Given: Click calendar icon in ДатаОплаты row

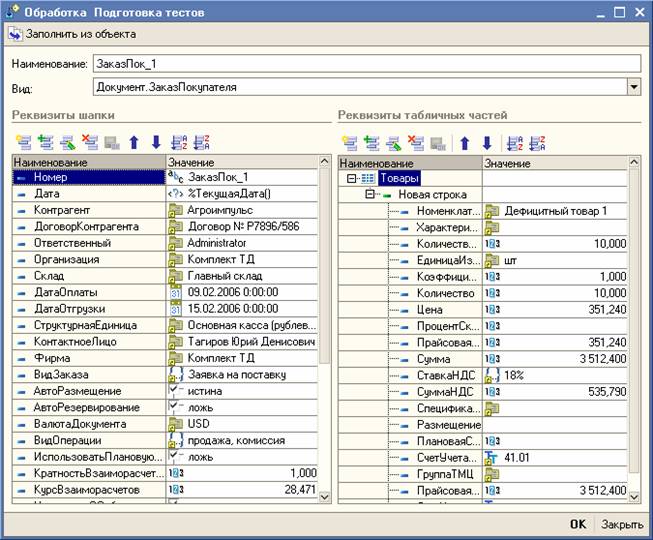Looking at the screenshot, I should point(175,292).
